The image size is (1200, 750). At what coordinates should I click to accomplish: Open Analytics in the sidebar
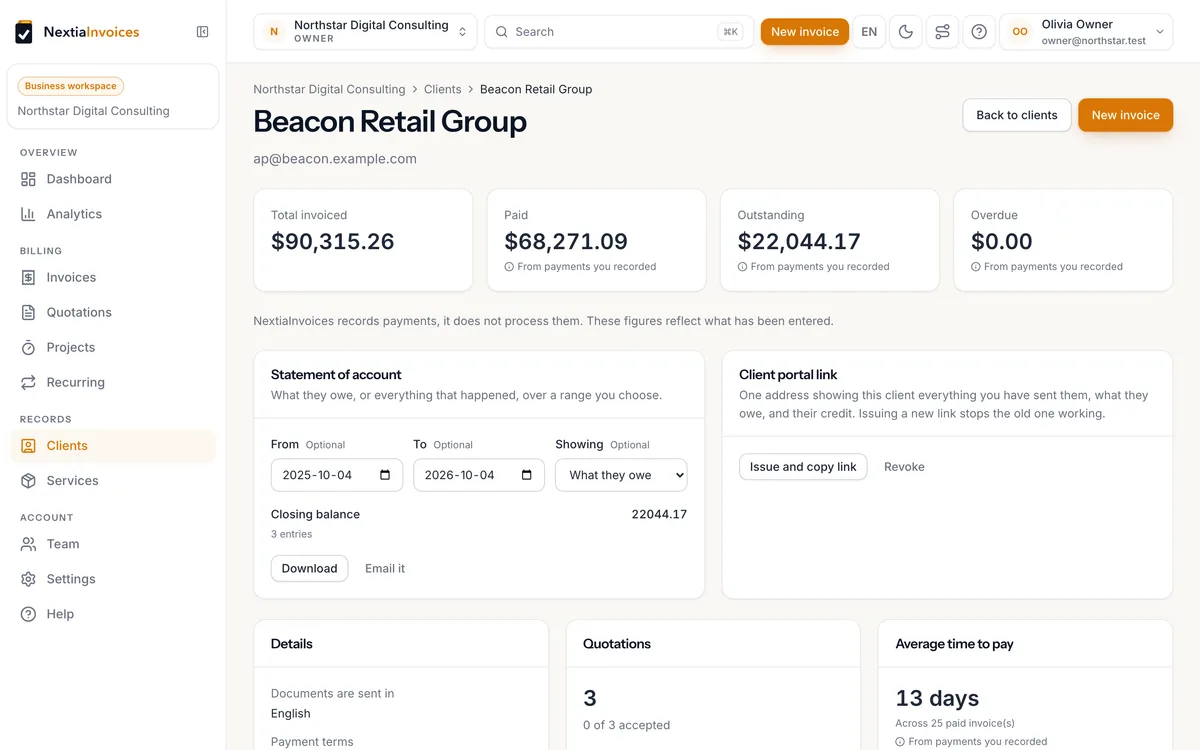tap(113, 214)
